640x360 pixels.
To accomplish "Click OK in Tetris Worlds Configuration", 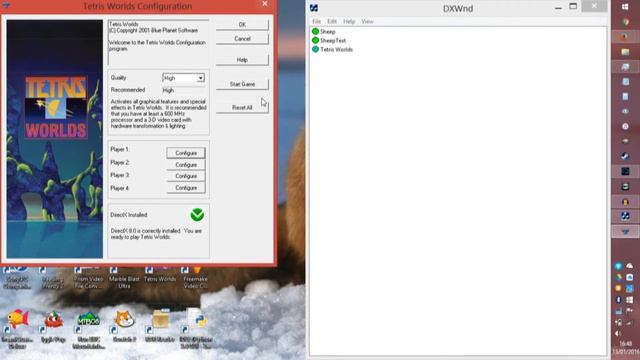I will tap(242, 24).
